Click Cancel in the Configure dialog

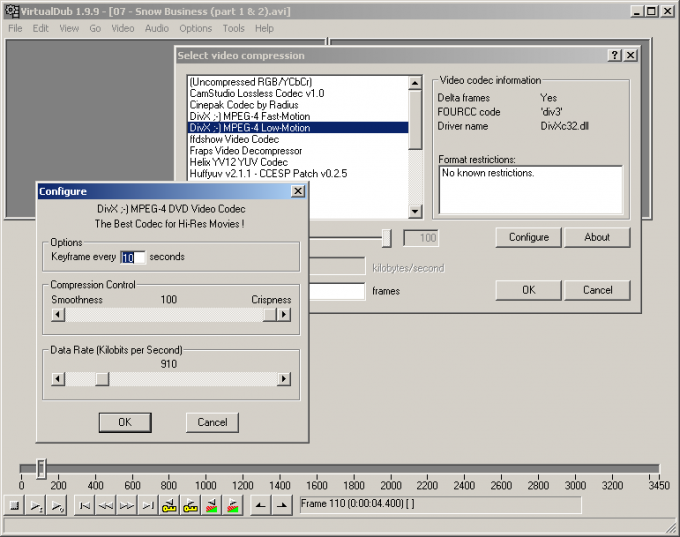212,422
